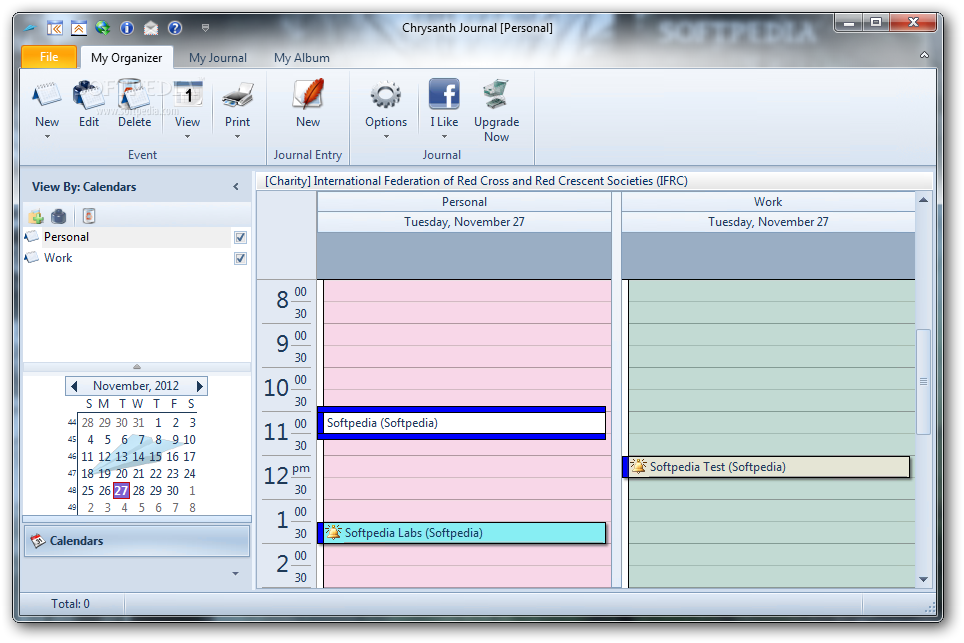Expand the Options dropdown arrow

tap(386, 136)
